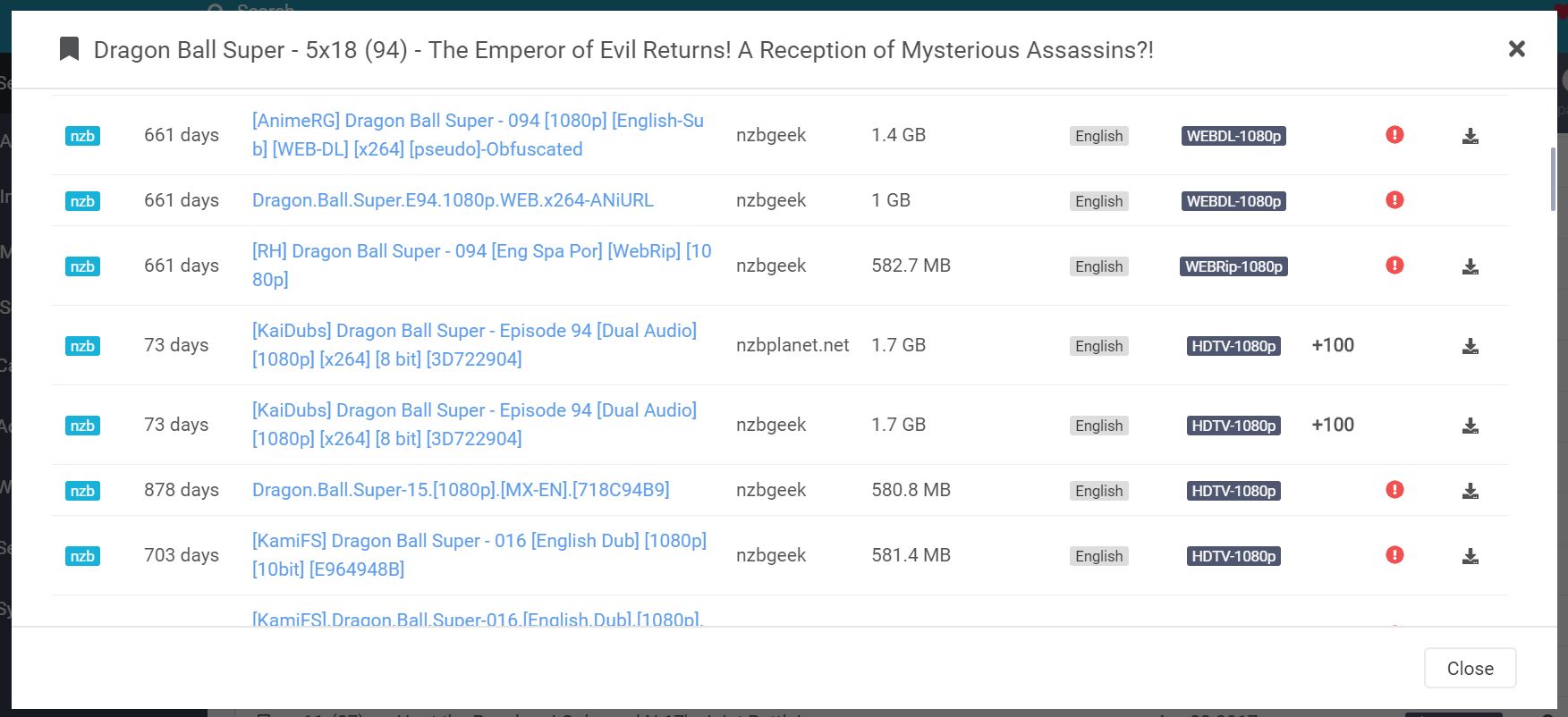The height and width of the screenshot is (717, 1568).
Task: Open the AnimeRG Dragon Ball Super release link
Action: (477, 134)
